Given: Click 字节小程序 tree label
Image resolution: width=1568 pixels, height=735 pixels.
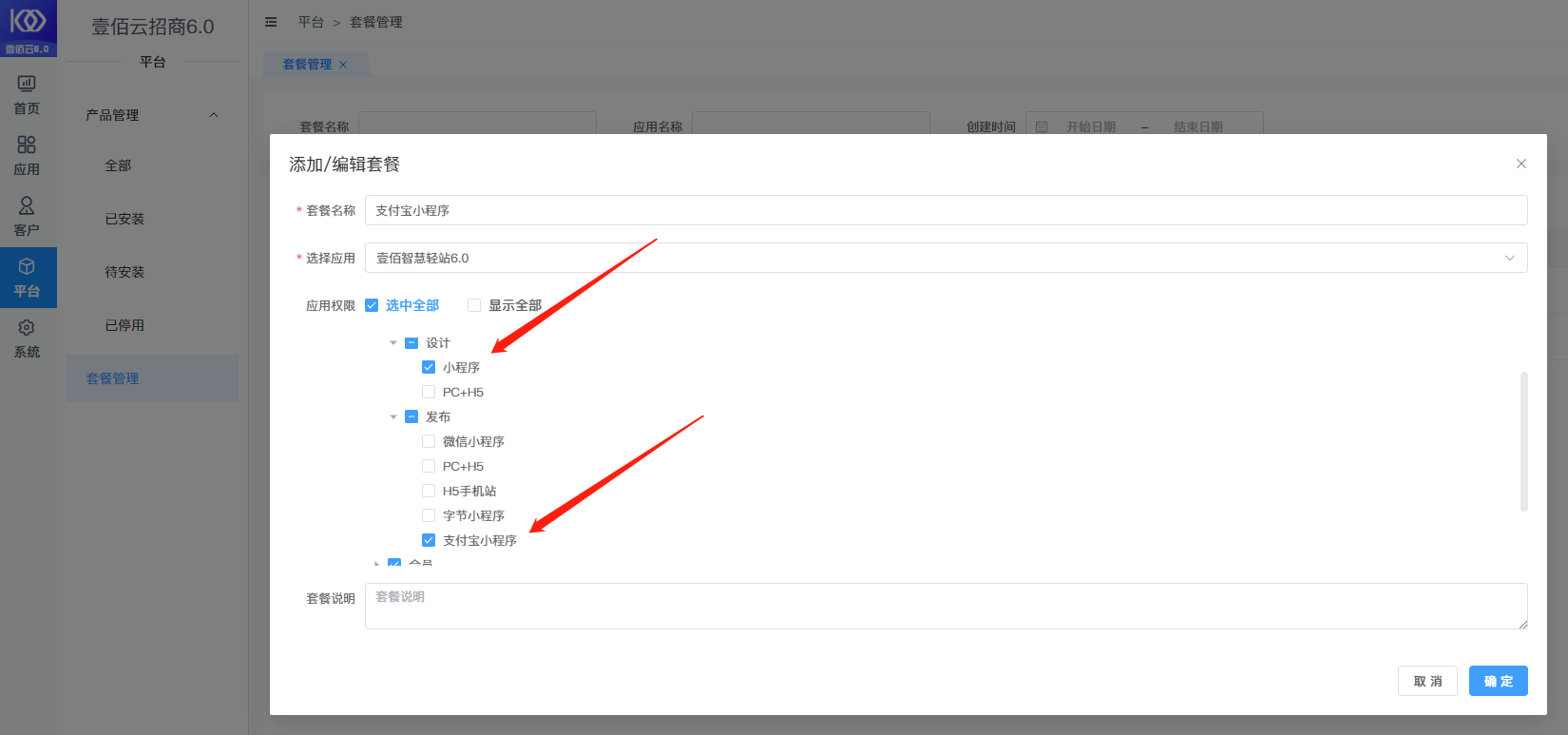Looking at the screenshot, I should (473, 516).
